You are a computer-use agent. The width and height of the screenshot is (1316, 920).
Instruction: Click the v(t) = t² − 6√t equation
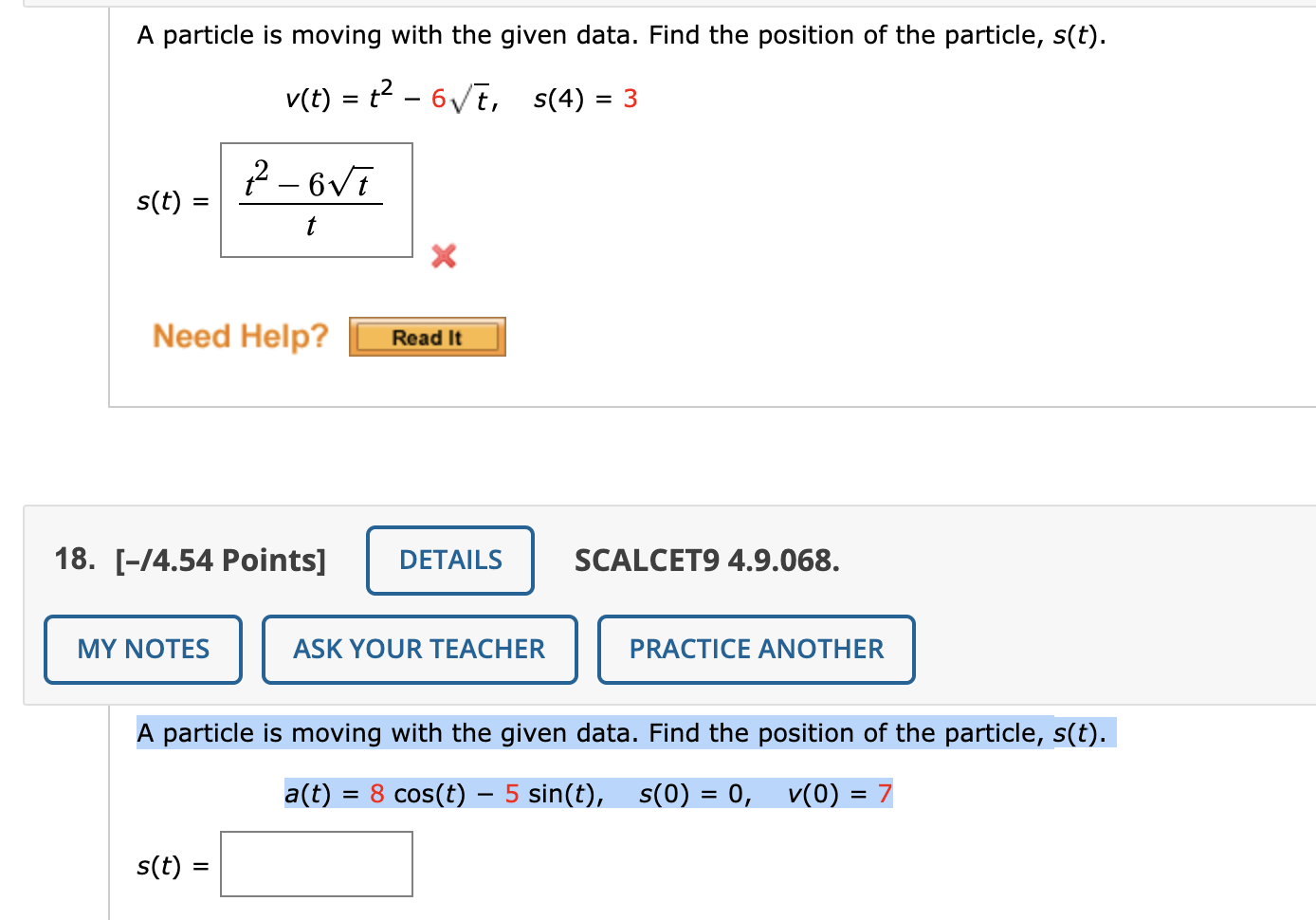coord(393,97)
